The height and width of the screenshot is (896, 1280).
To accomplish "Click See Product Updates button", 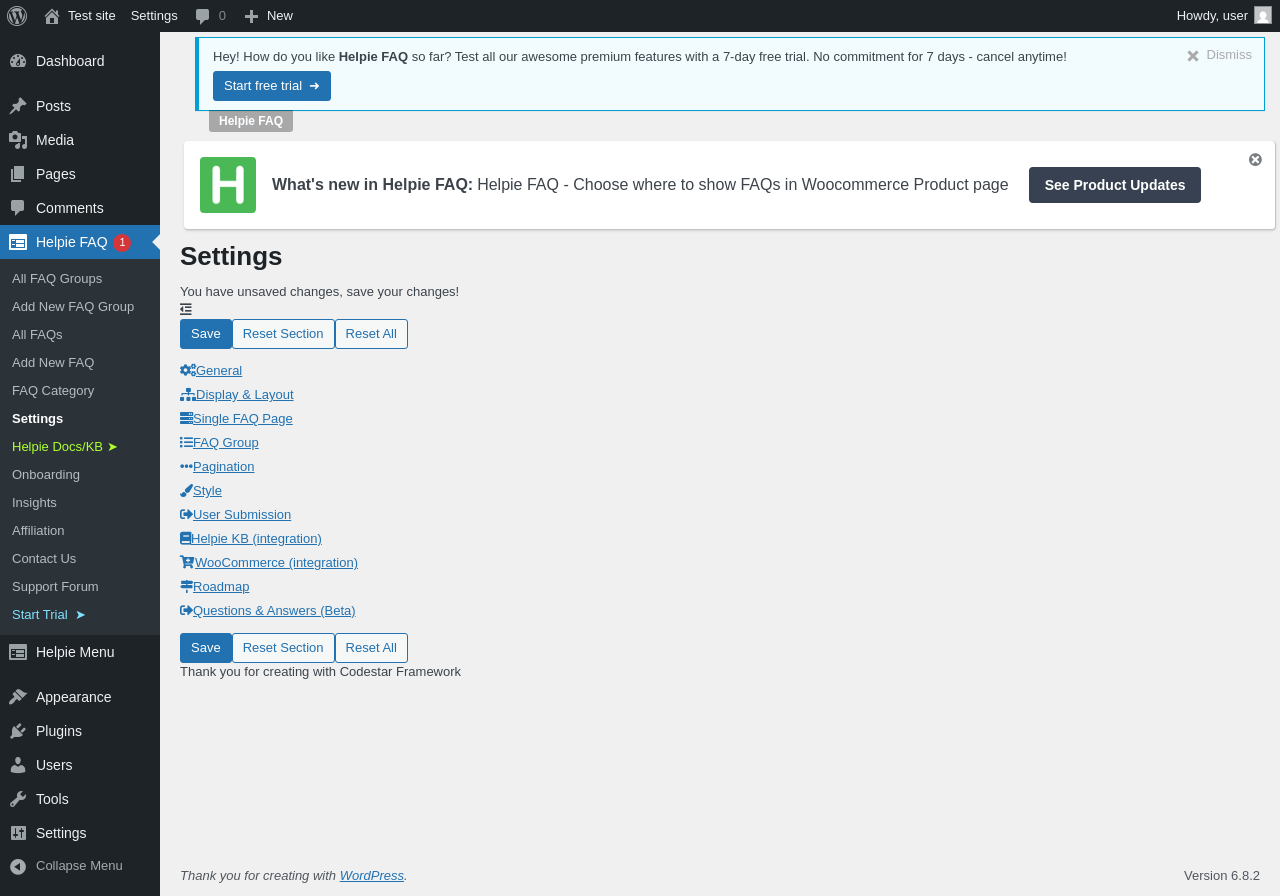I will tap(1115, 185).
